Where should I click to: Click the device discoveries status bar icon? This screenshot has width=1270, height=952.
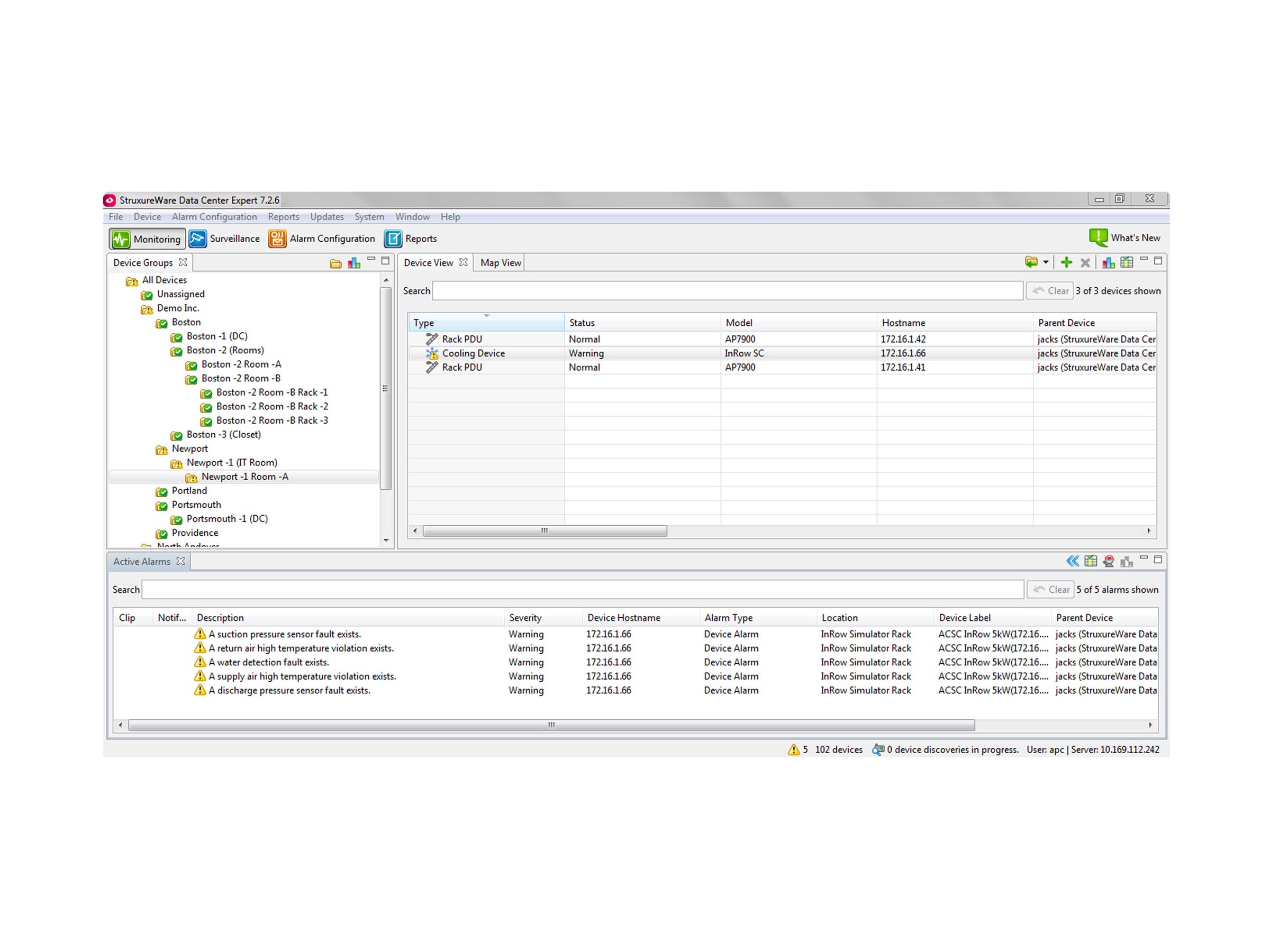pos(878,749)
